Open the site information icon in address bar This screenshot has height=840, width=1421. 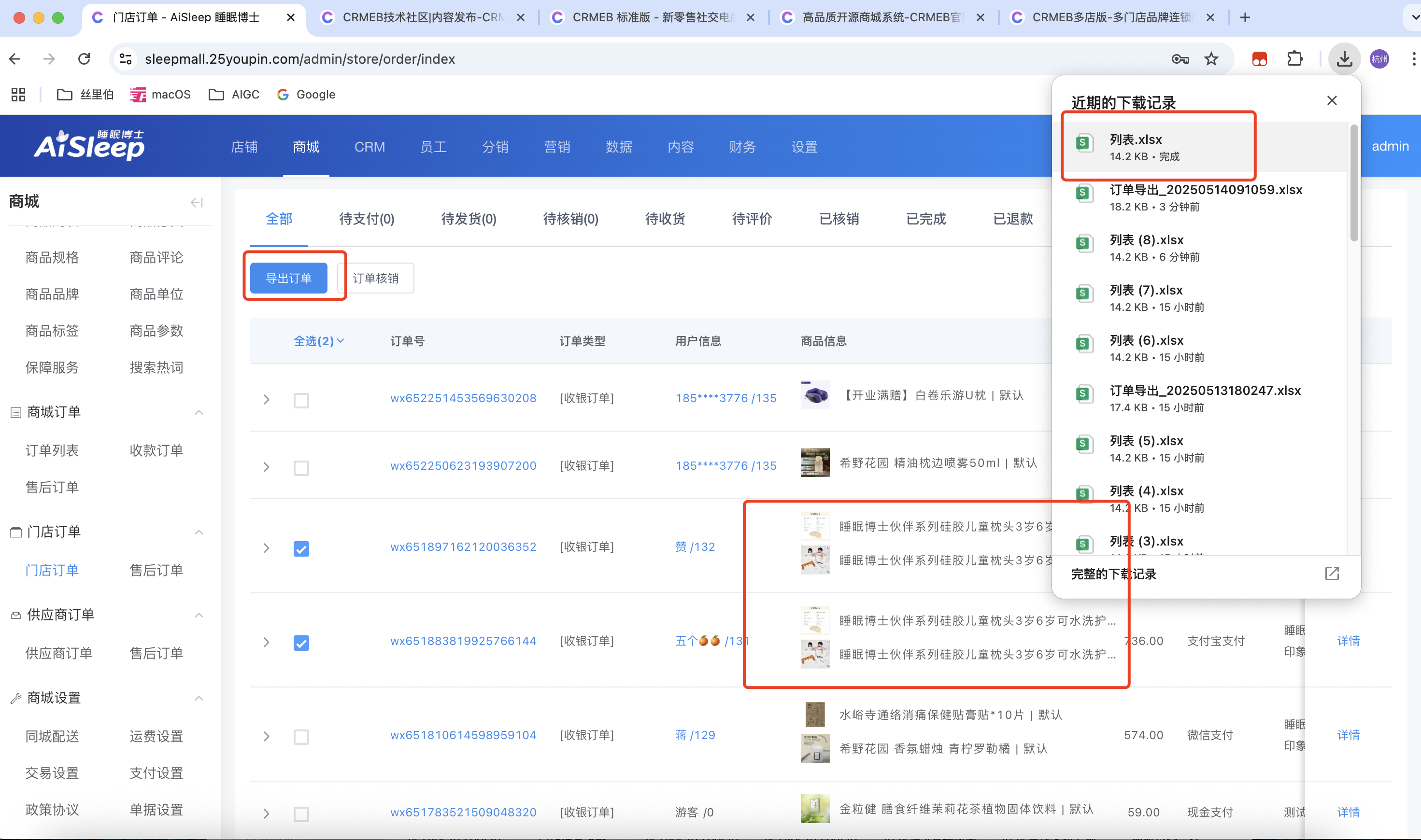tap(125, 59)
